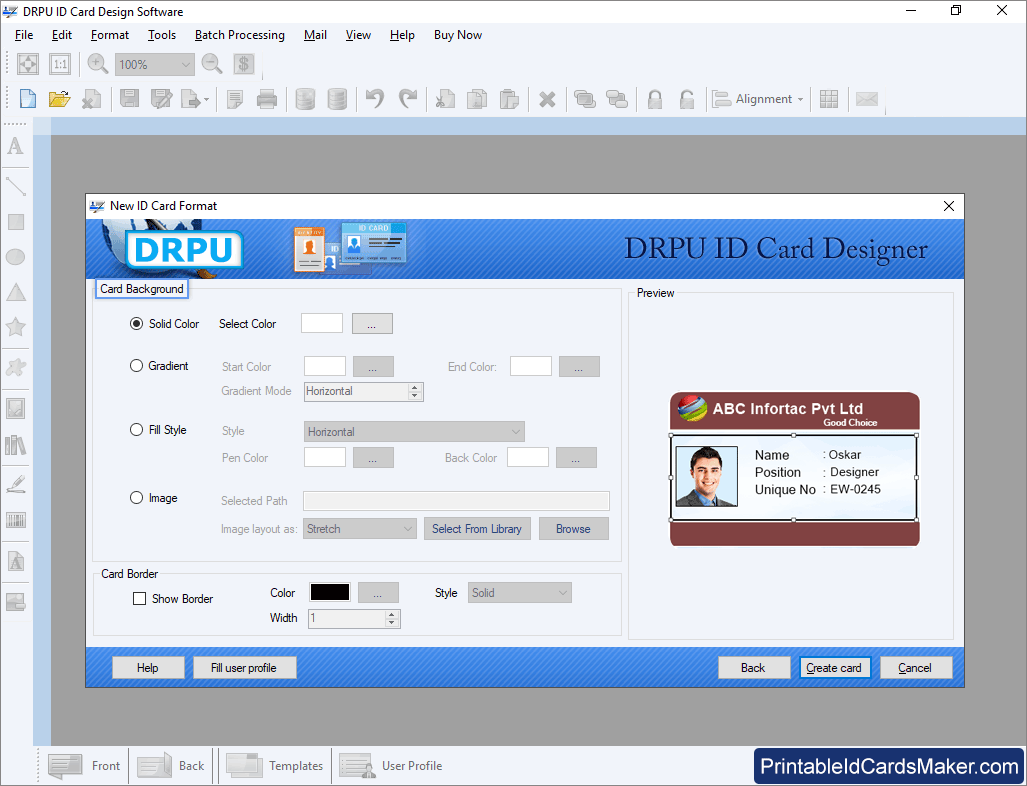Image resolution: width=1027 pixels, height=786 pixels.
Task: Click the Undo arrow icon
Action: tap(375, 99)
